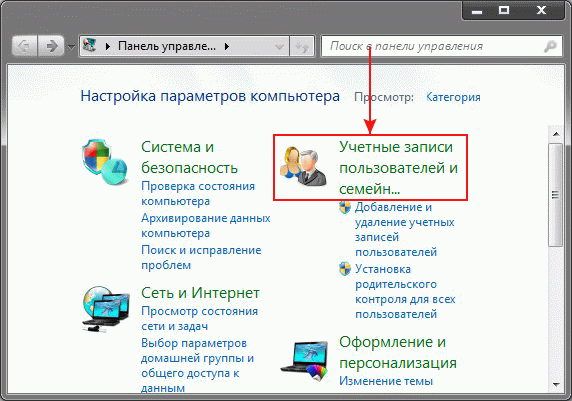
Task: Go forward with the forward arrow button
Action: (51, 46)
